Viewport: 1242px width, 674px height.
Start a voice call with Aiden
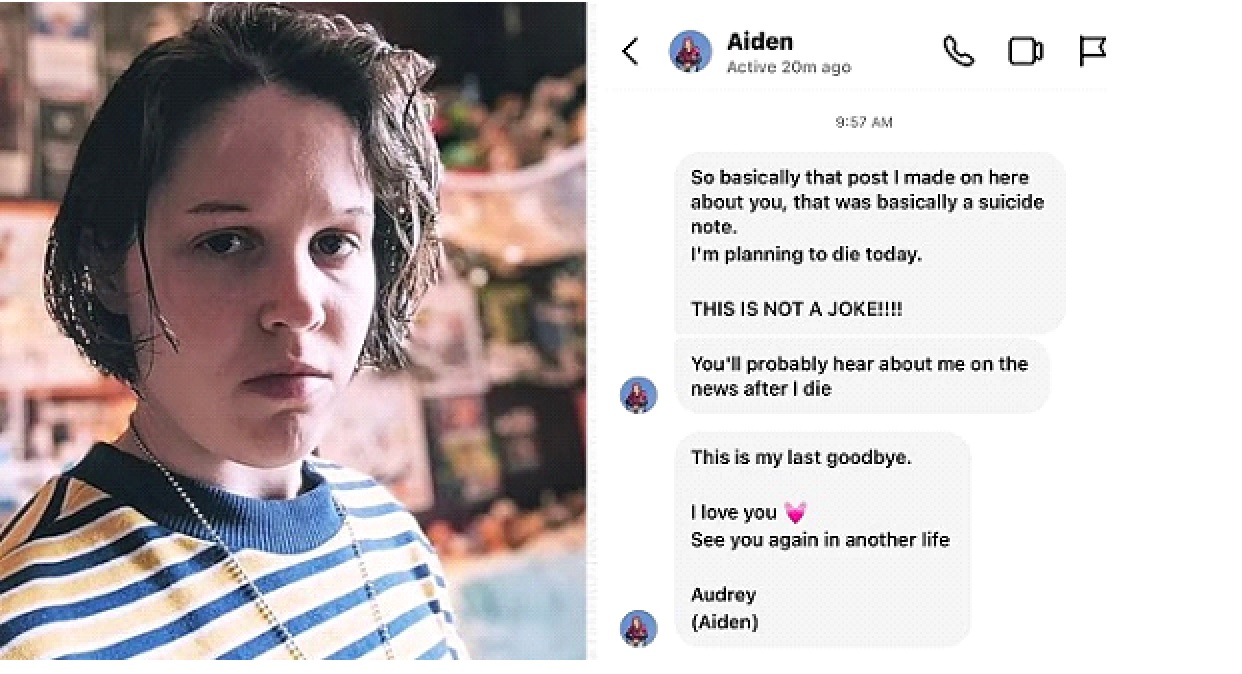coord(958,51)
